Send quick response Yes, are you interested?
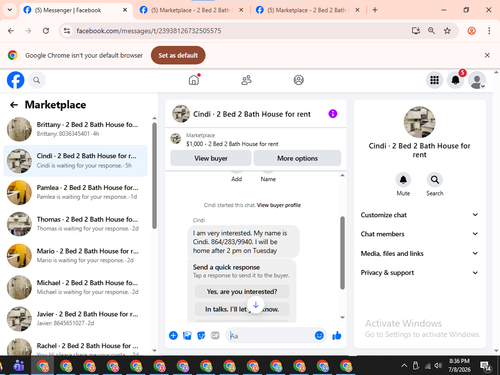500x375 pixels. [242, 292]
